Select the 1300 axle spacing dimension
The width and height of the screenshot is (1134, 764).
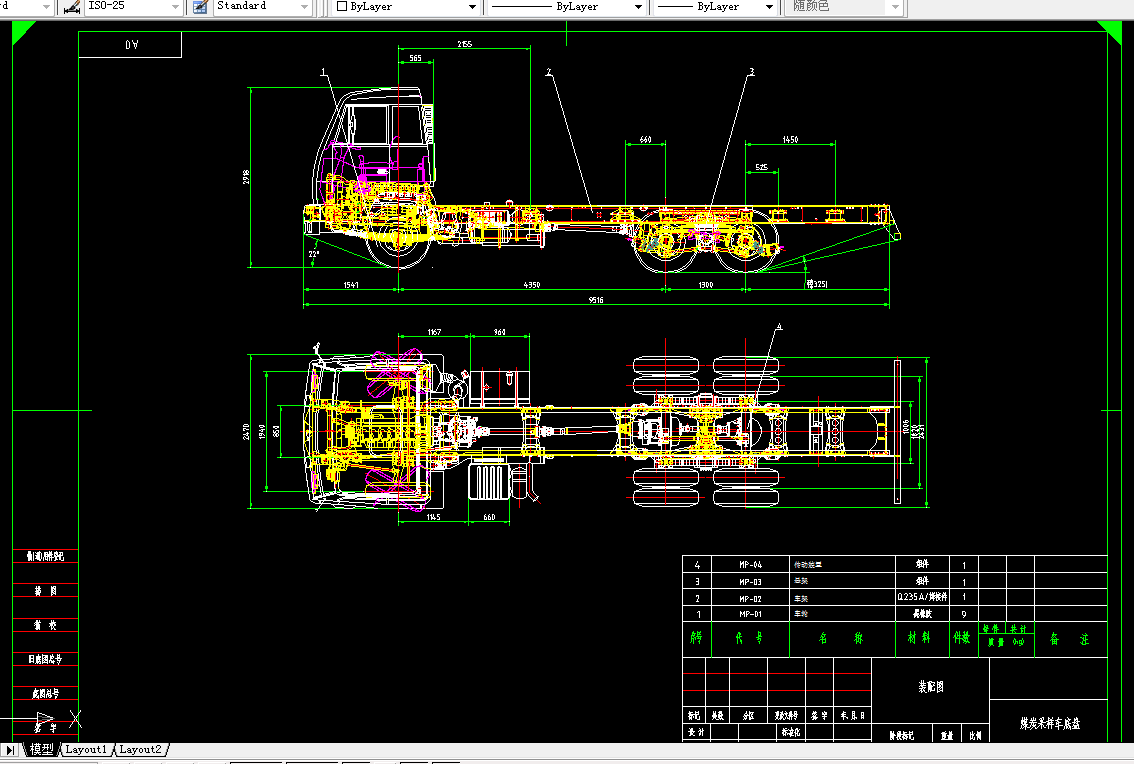coord(706,285)
